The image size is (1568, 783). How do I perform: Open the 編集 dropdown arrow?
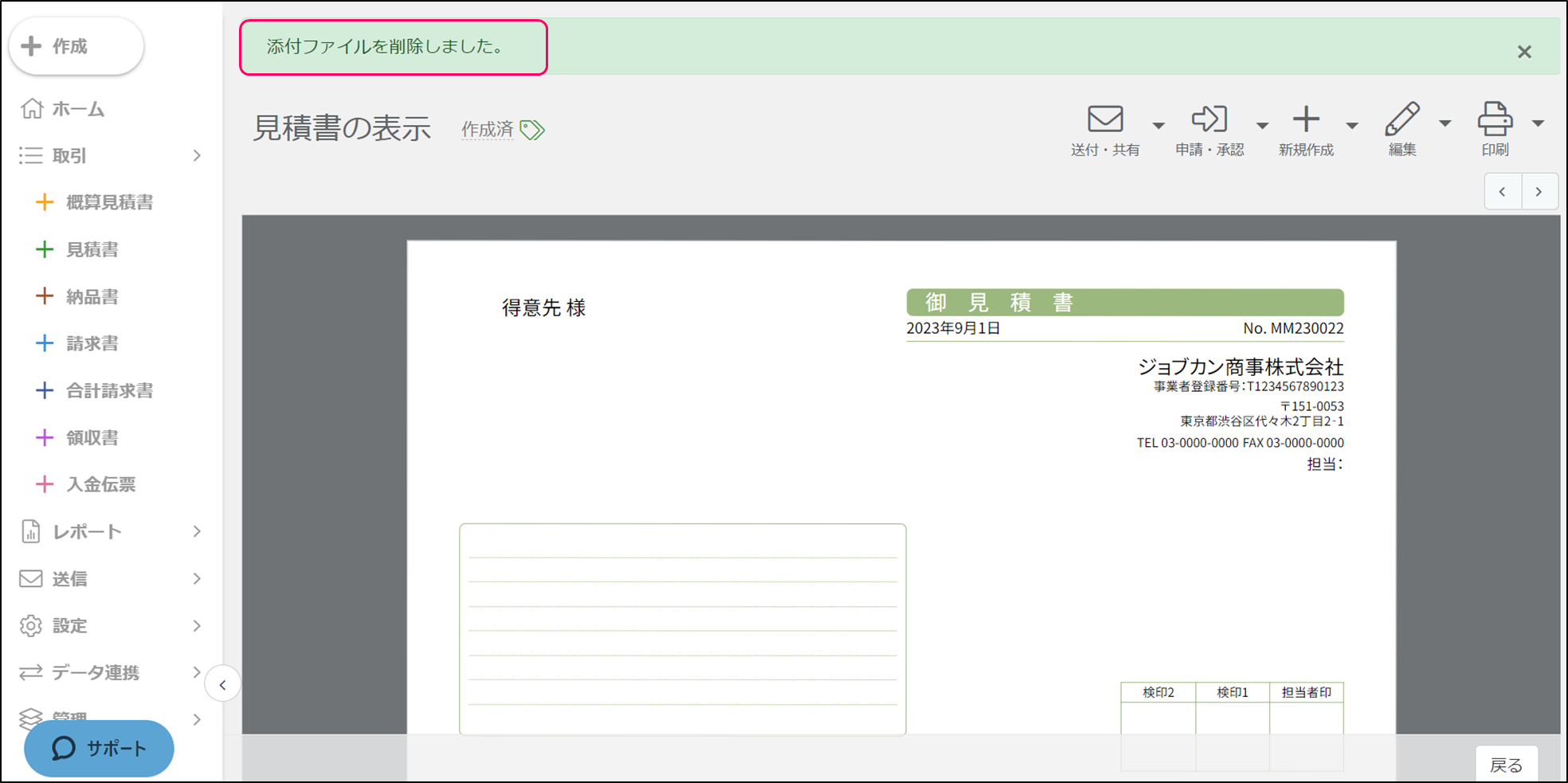(x=1445, y=123)
